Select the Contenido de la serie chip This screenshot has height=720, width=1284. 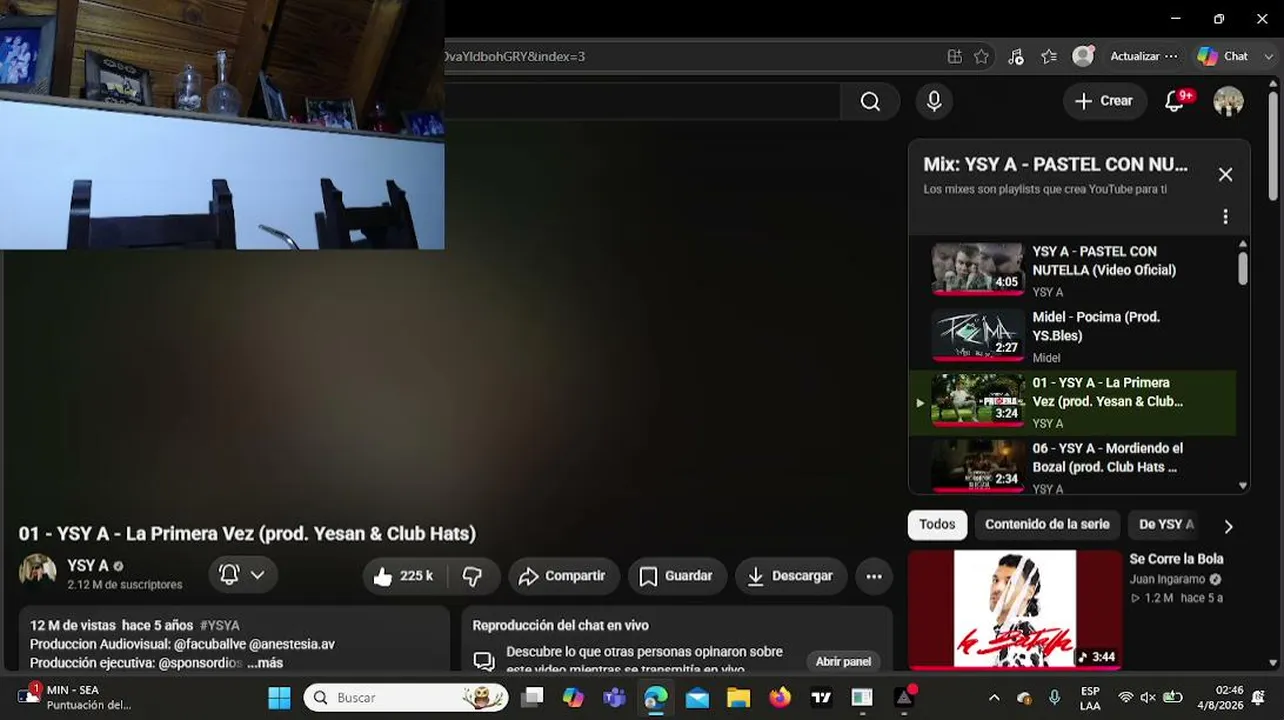pyautogui.click(x=1047, y=525)
